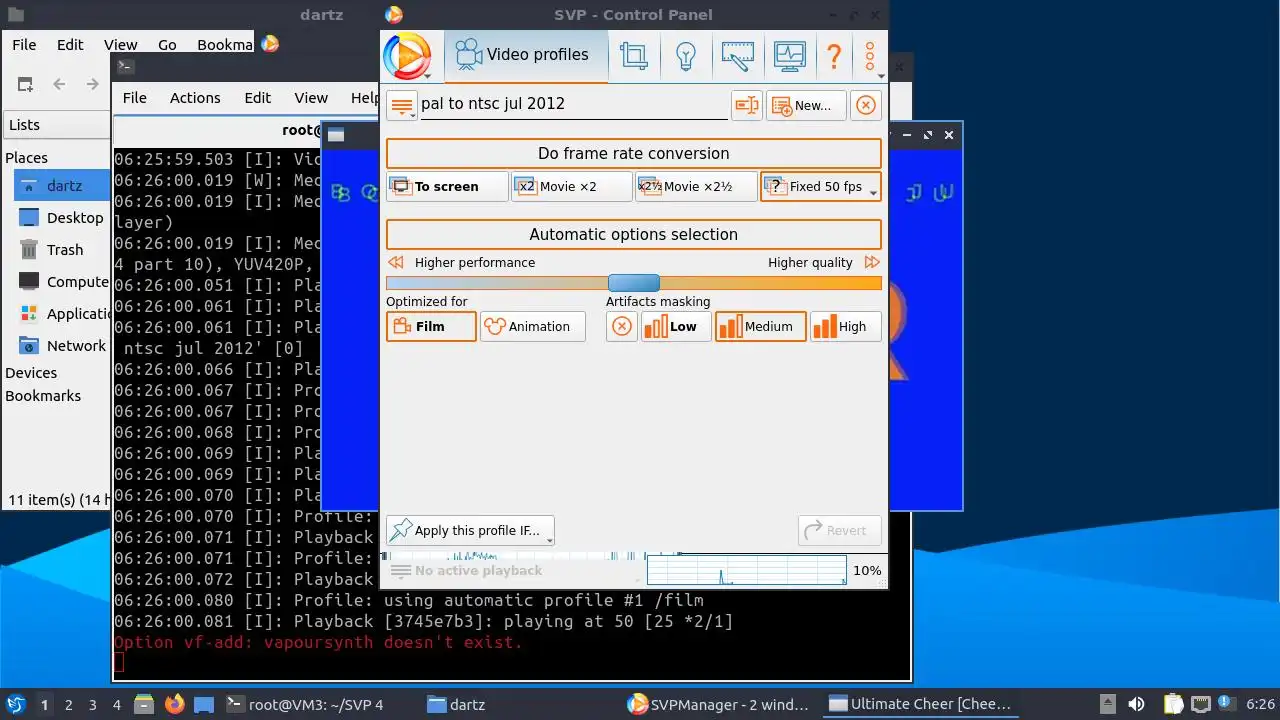This screenshot has width=1280, height=720.
Task: Open the 'No active playback' selector
Action: (x=514, y=570)
